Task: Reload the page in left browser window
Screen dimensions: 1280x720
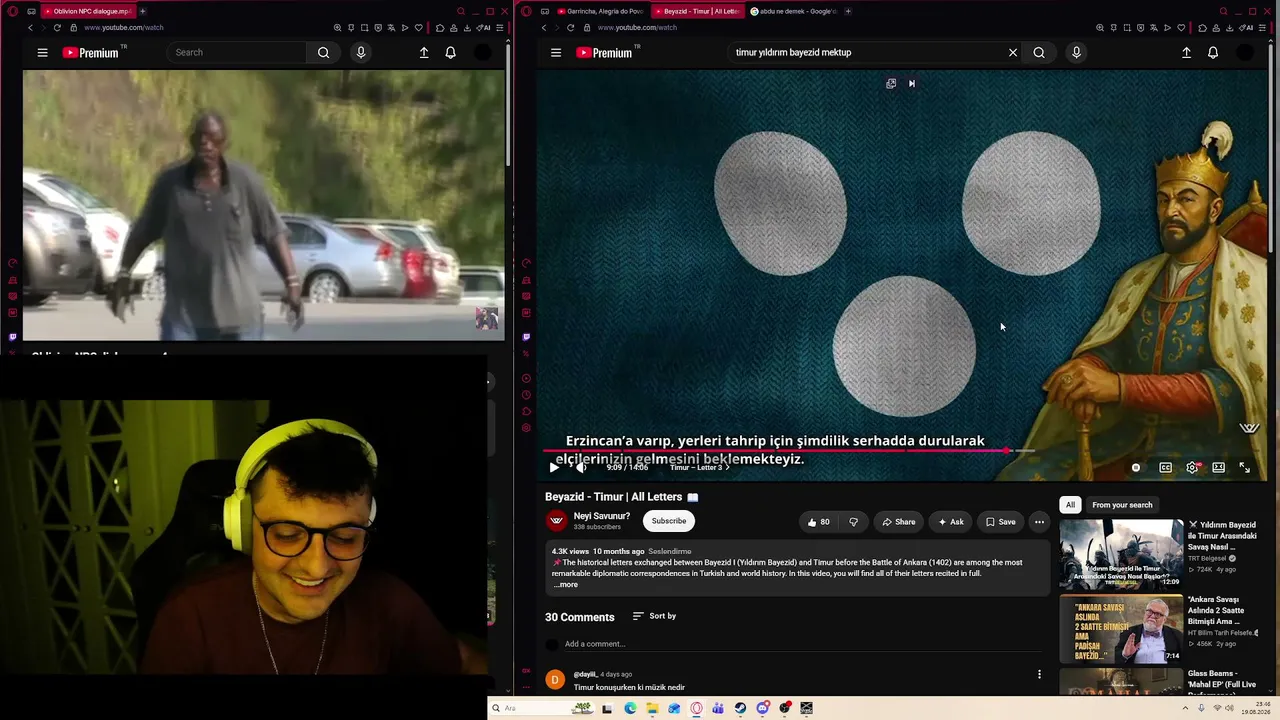Action: (x=56, y=28)
